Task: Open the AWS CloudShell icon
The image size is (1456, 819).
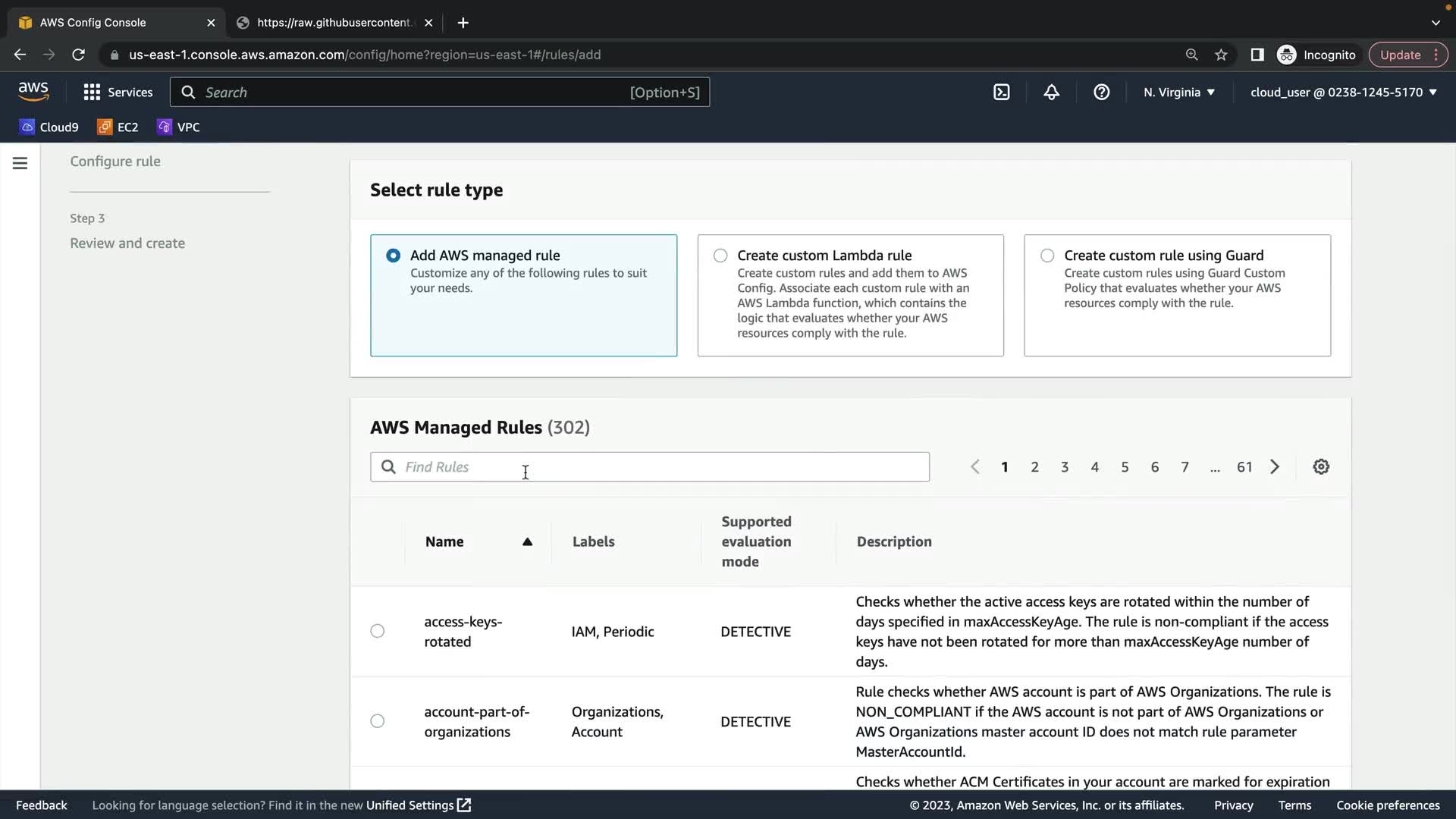Action: coord(1001,93)
